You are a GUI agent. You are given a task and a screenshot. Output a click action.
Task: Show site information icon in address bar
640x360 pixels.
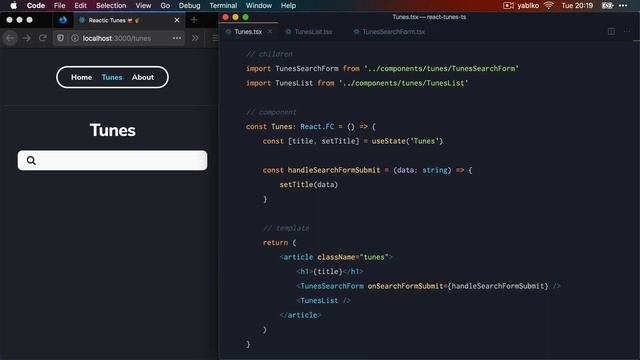pyautogui.click(x=75, y=38)
